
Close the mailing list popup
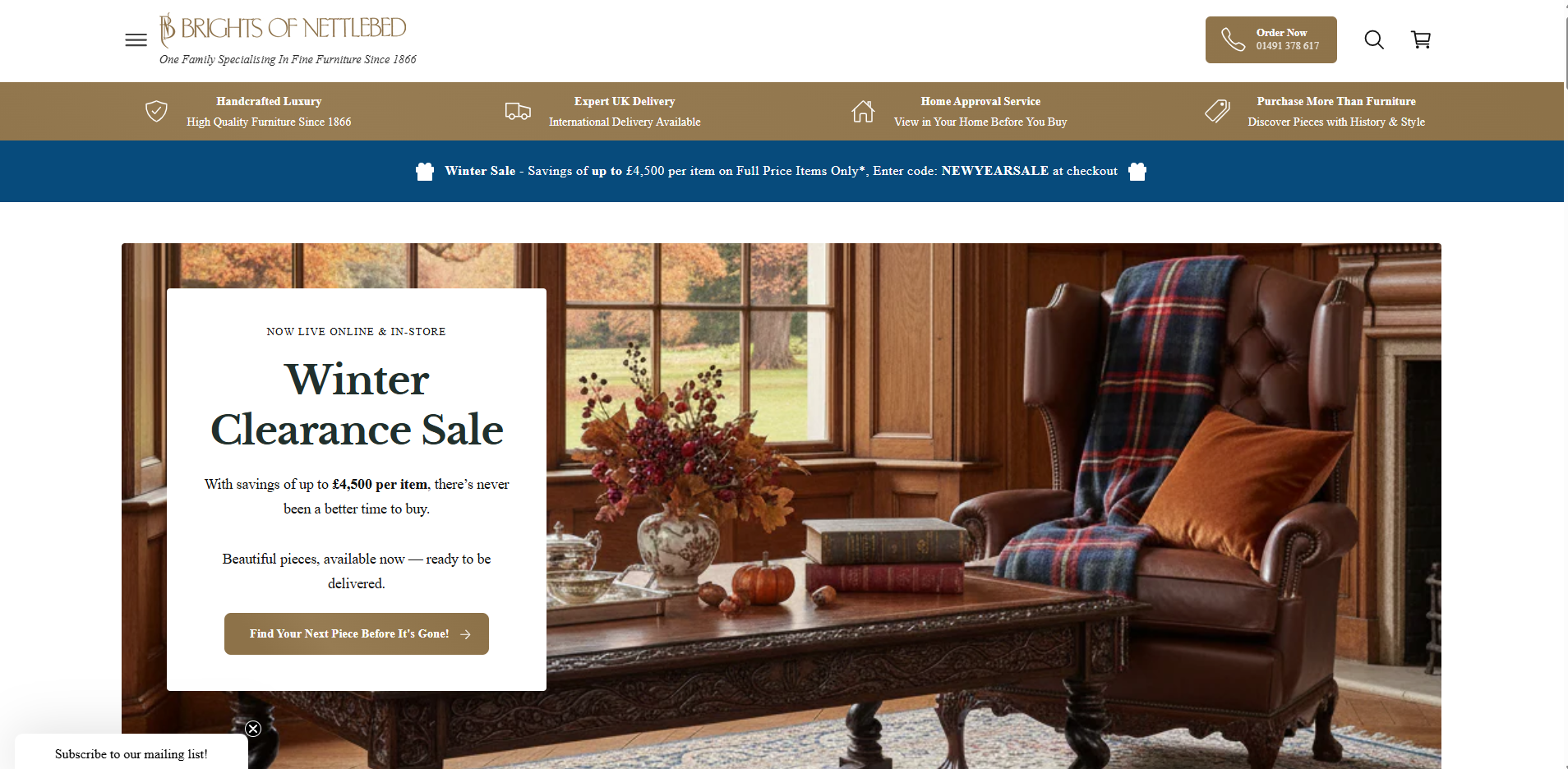coord(253,729)
